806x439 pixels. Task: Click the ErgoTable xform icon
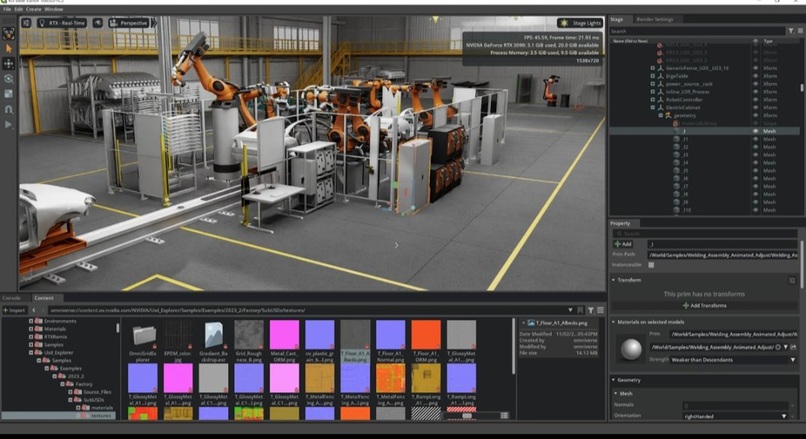tap(661, 76)
